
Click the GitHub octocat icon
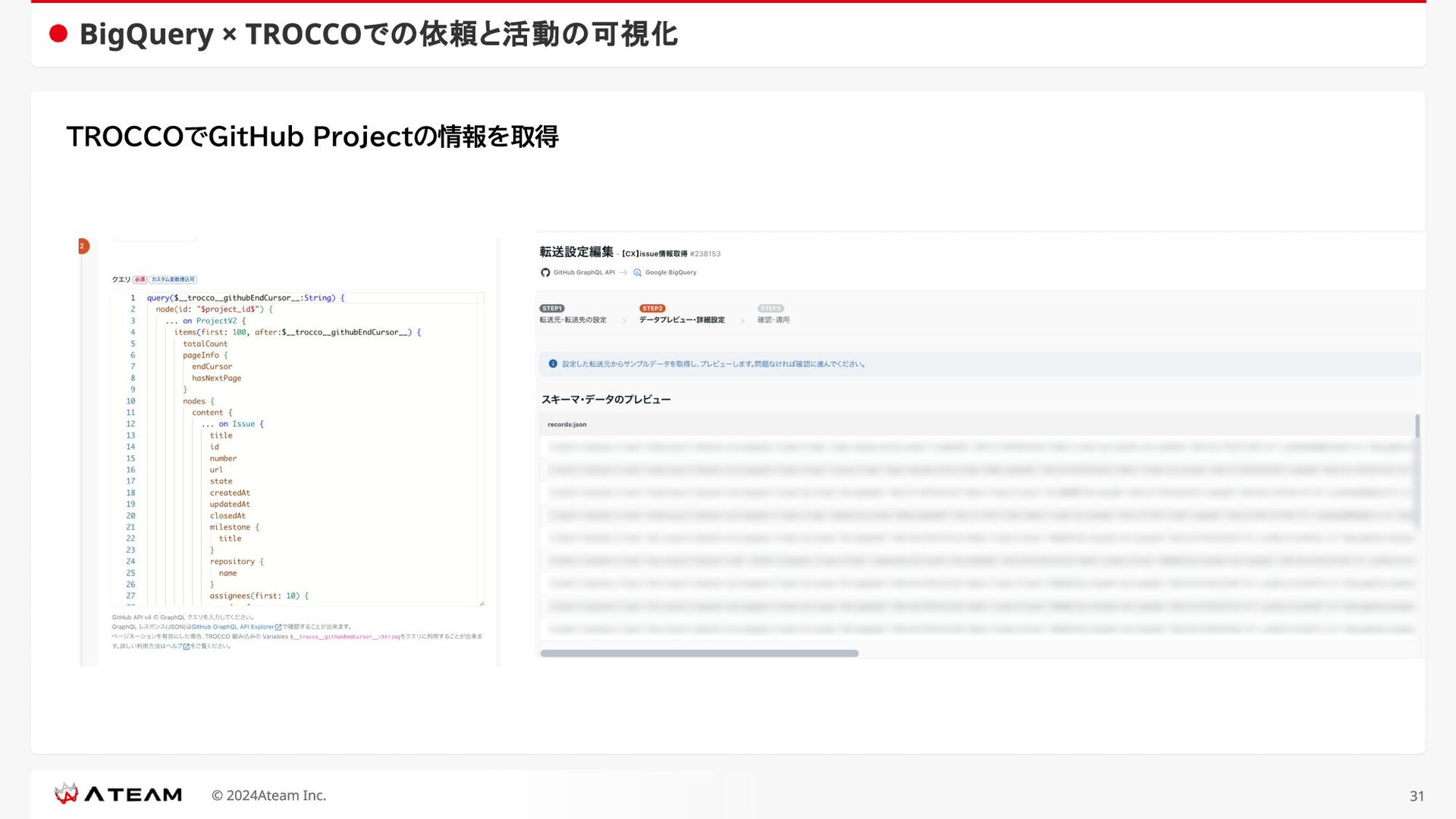click(x=545, y=272)
